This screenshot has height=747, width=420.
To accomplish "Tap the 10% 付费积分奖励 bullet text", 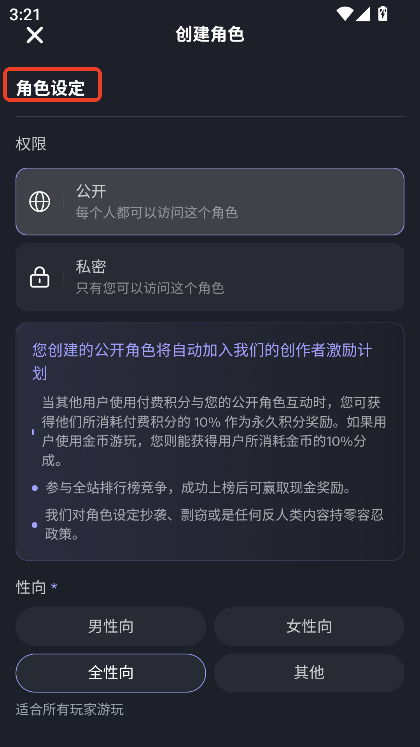I will (x=214, y=432).
